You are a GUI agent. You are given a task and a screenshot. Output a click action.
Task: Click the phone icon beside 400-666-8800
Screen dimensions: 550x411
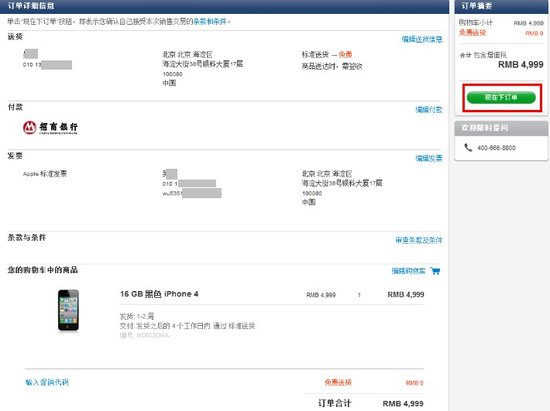(468, 148)
